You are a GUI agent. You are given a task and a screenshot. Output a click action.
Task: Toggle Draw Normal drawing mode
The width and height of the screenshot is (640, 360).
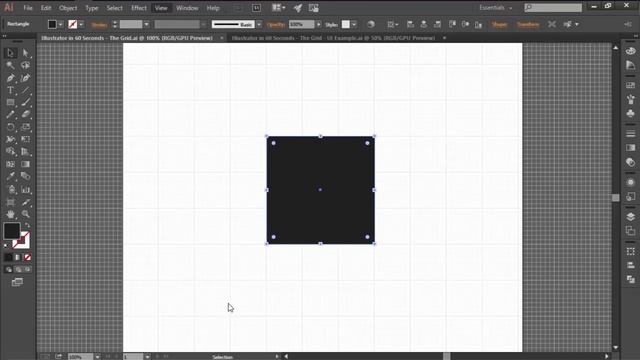pyautogui.click(x=9, y=269)
